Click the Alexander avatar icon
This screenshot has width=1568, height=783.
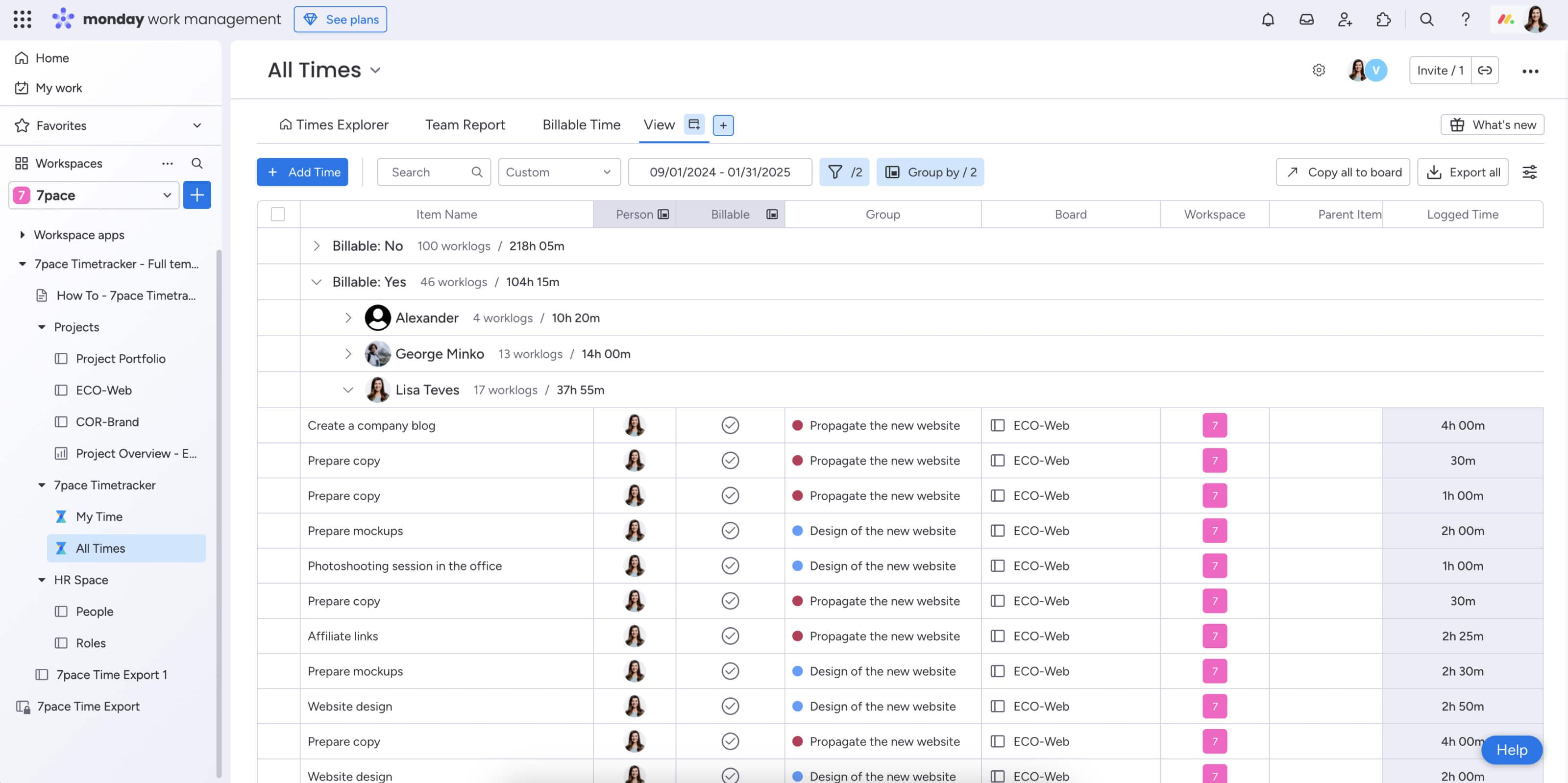pos(377,318)
